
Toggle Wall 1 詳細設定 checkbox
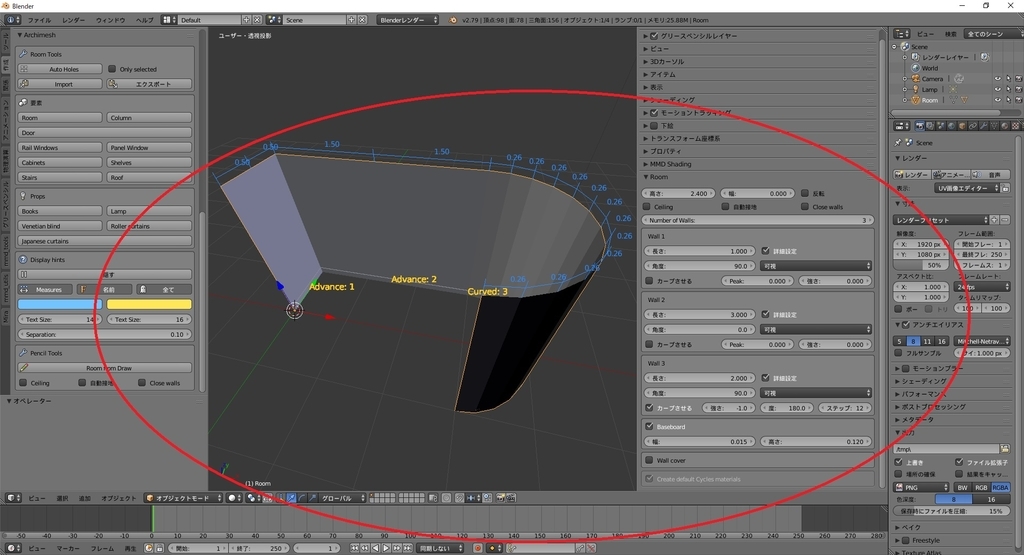(x=765, y=251)
